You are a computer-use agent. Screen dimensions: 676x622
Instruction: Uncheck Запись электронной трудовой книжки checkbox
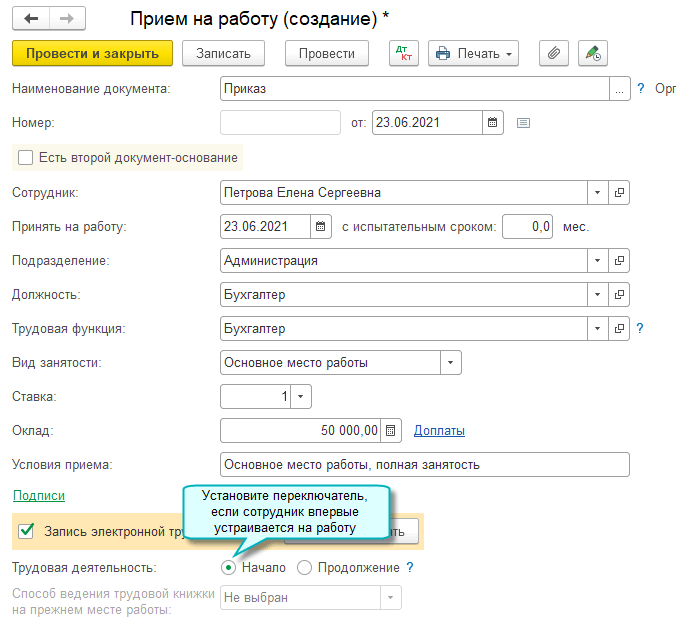pos(26,531)
